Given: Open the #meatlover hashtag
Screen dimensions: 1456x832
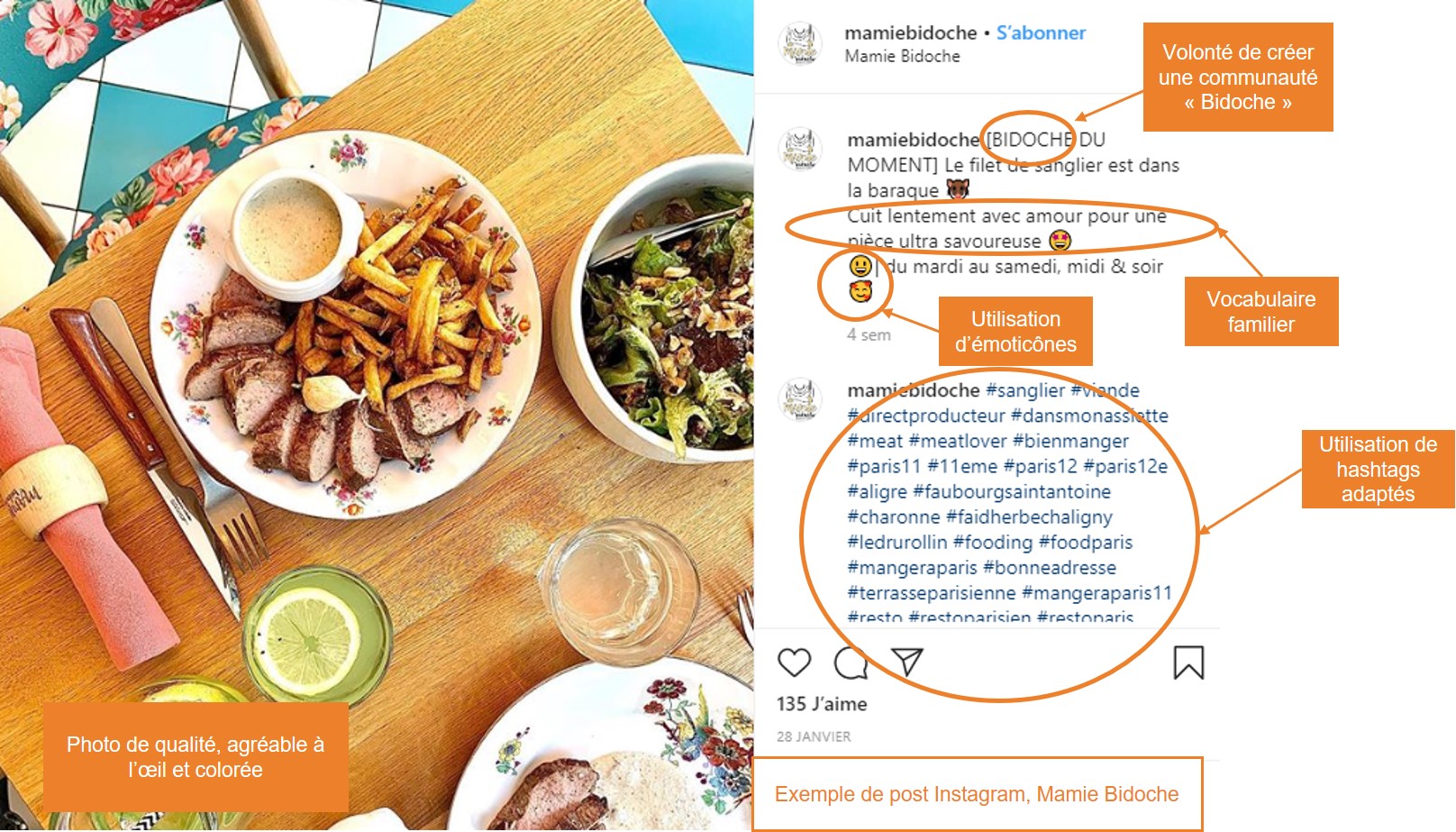Looking at the screenshot, I should point(958,441).
